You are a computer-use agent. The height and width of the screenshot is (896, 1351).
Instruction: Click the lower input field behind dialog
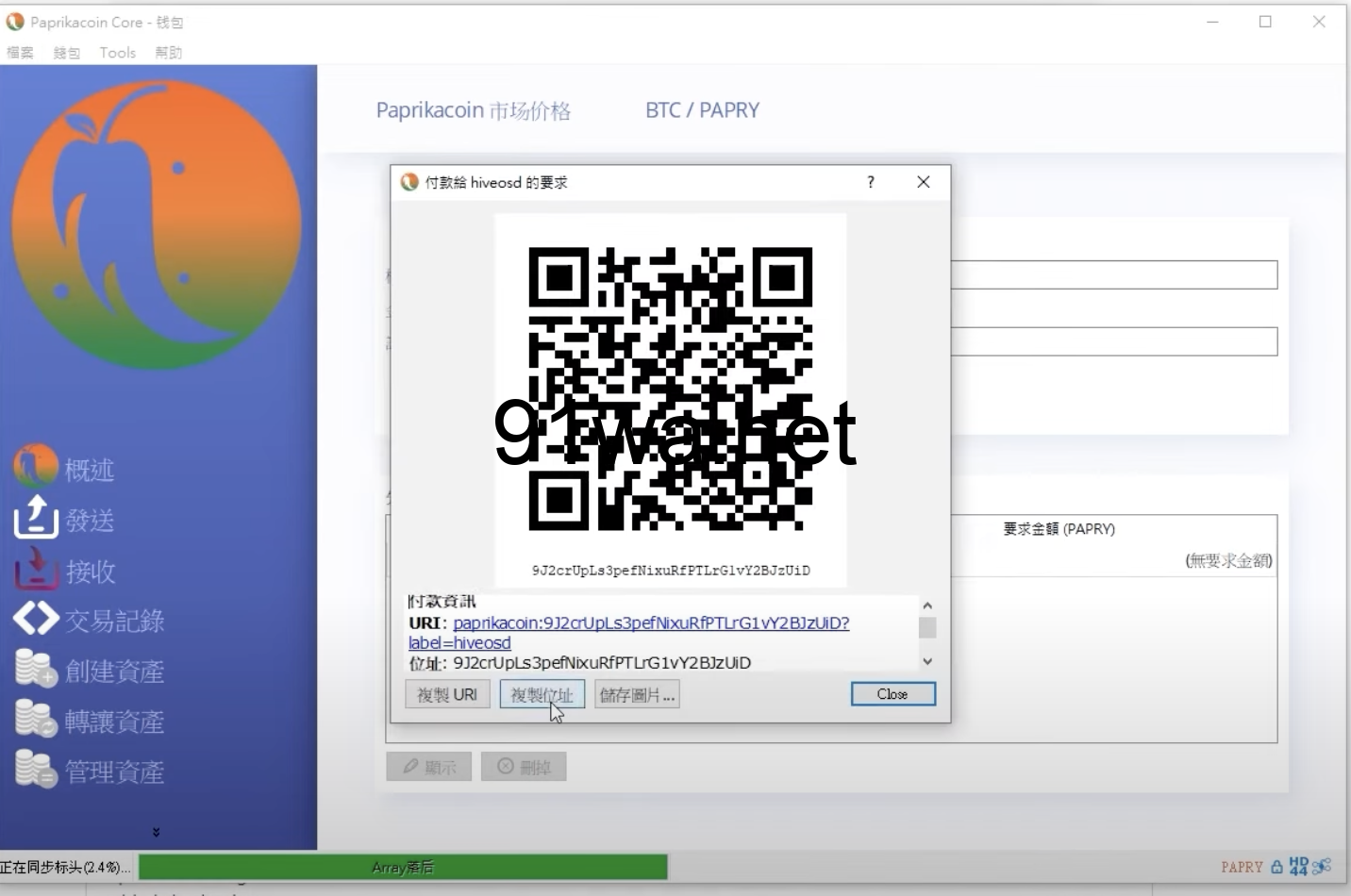click(1113, 341)
